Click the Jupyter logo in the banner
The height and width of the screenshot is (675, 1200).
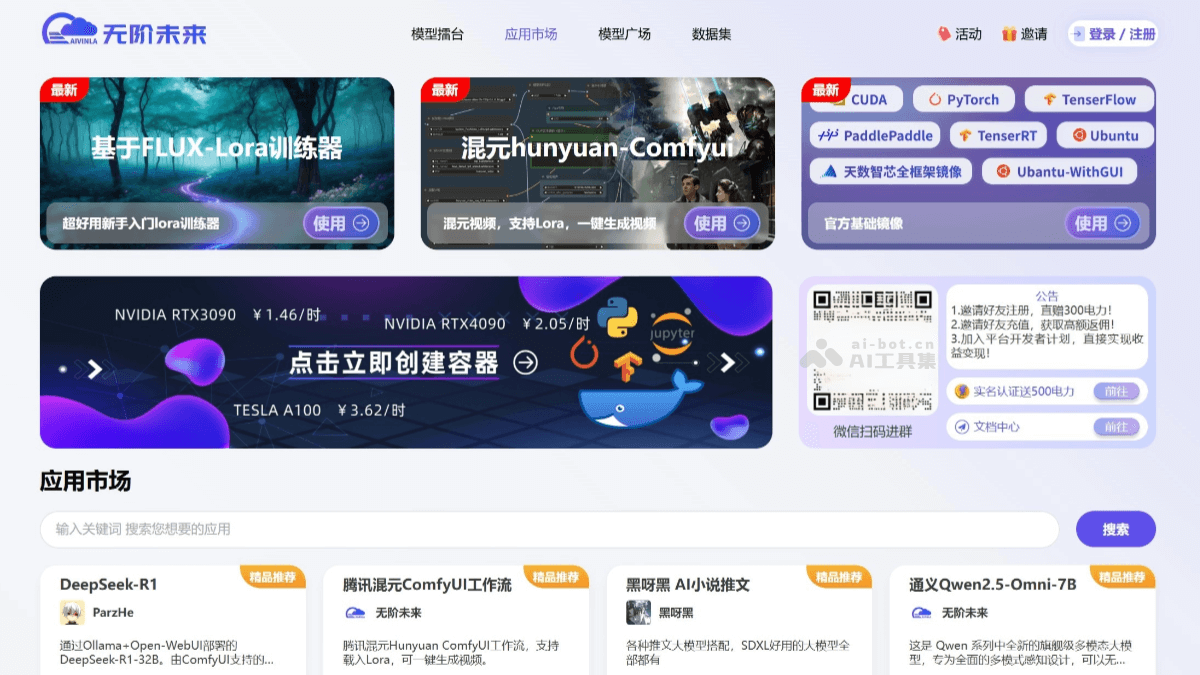tap(676, 334)
